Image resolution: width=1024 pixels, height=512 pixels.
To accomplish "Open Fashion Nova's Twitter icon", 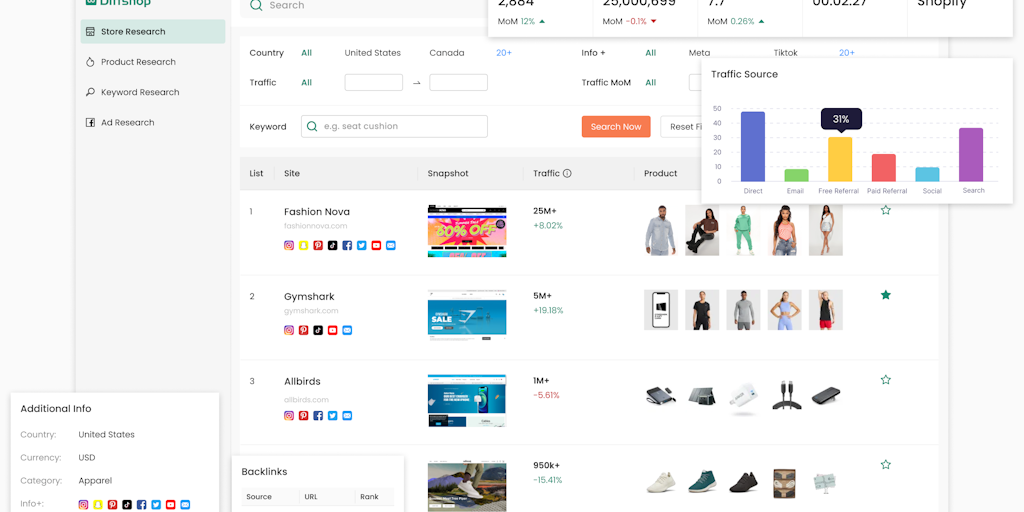I will coord(362,246).
